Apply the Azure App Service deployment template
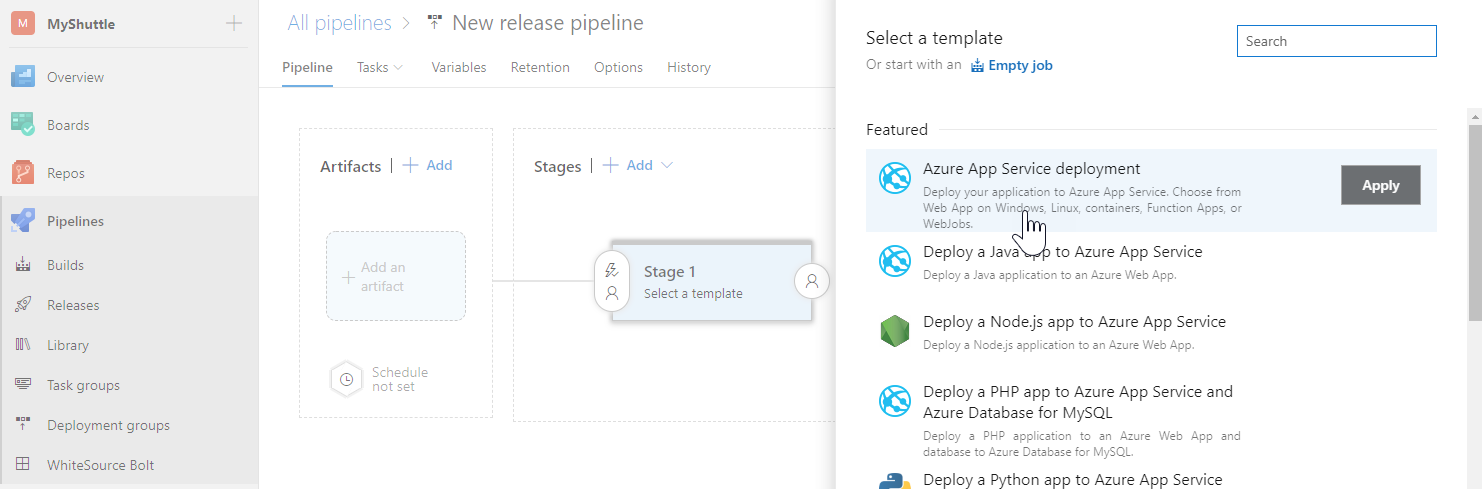The height and width of the screenshot is (489, 1482). tap(1380, 185)
